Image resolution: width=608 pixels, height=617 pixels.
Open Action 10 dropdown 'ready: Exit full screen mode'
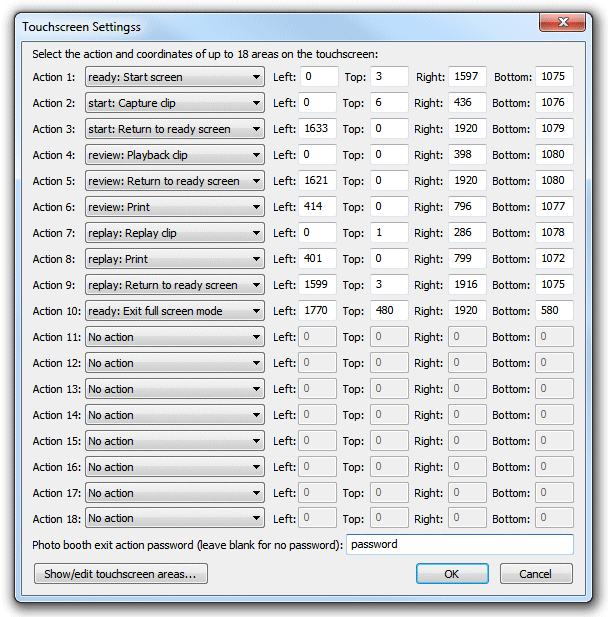(x=175, y=311)
